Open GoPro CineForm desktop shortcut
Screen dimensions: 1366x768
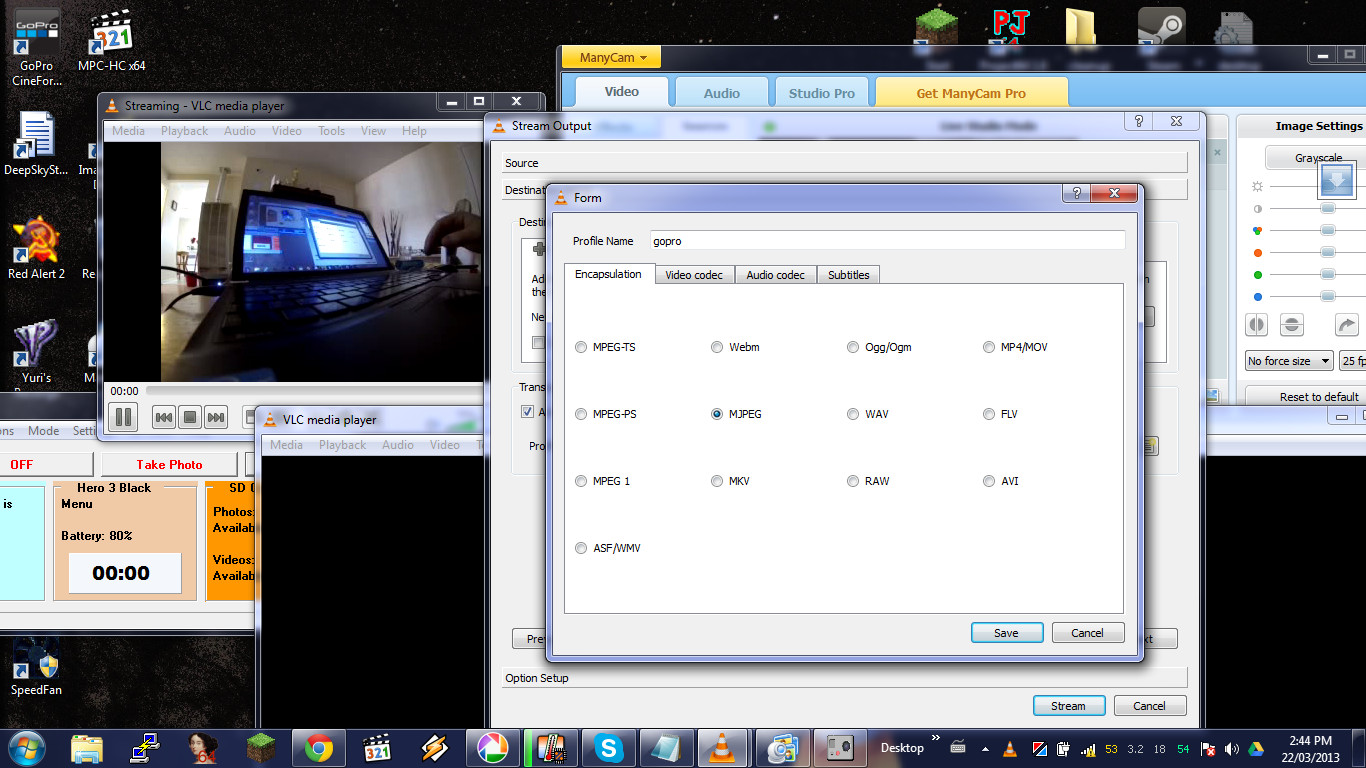pyautogui.click(x=37, y=48)
